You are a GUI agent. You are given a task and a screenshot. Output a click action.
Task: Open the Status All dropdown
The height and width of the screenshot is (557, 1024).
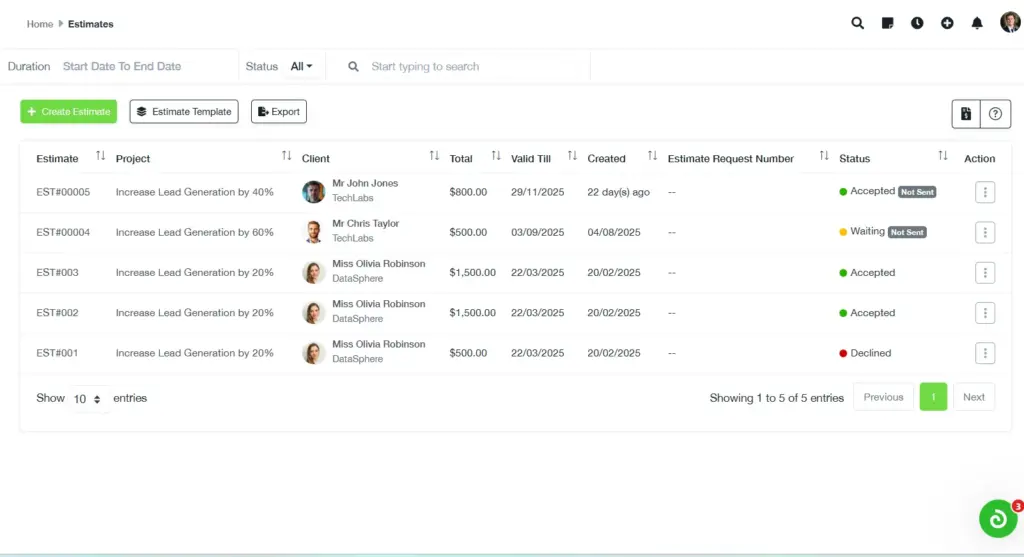click(x=301, y=67)
